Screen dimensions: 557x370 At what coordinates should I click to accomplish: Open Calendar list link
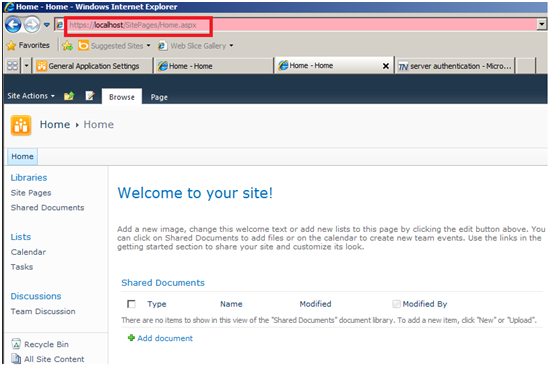click(28, 252)
